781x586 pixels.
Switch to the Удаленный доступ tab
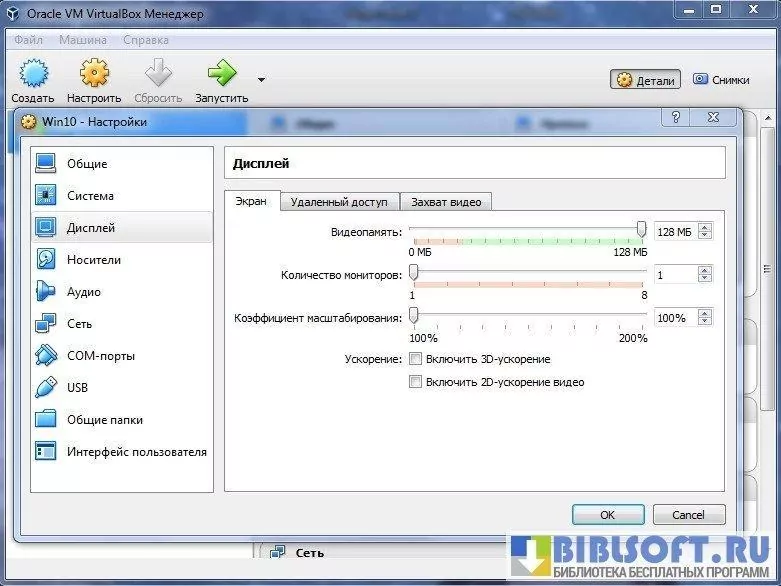pyautogui.click(x=339, y=202)
